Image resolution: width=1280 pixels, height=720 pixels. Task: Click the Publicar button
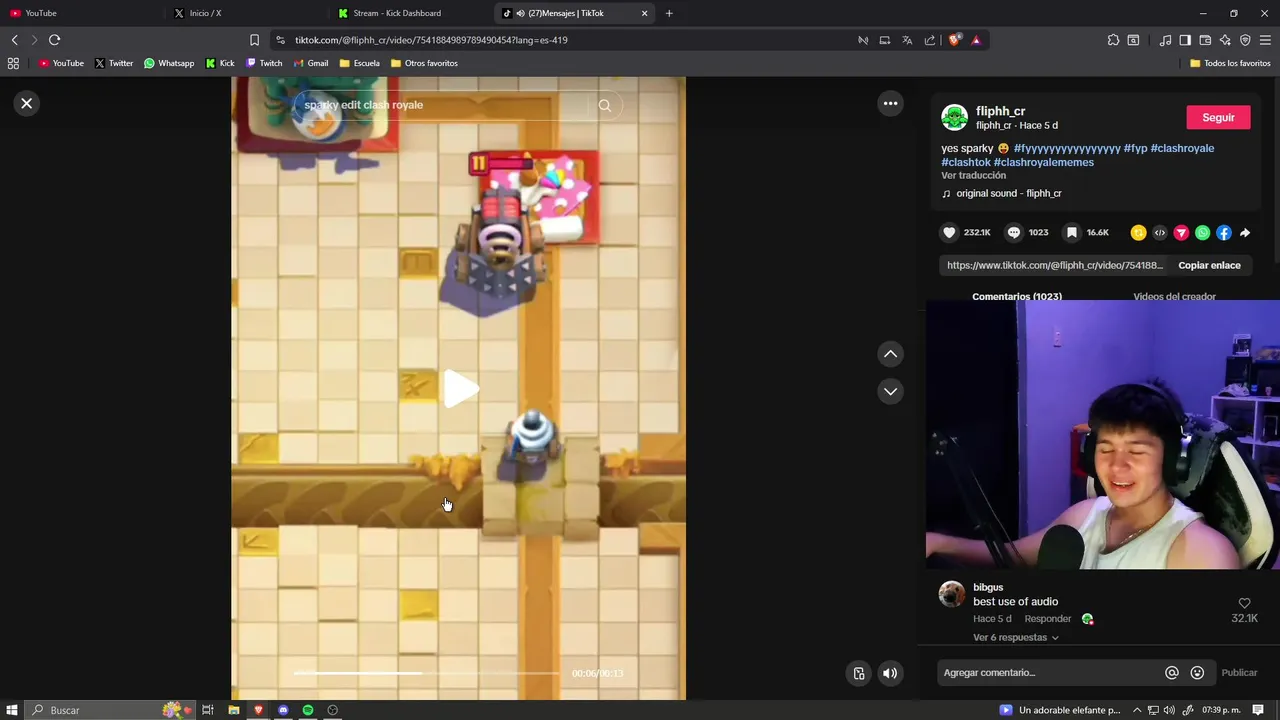(x=1239, y=673)
